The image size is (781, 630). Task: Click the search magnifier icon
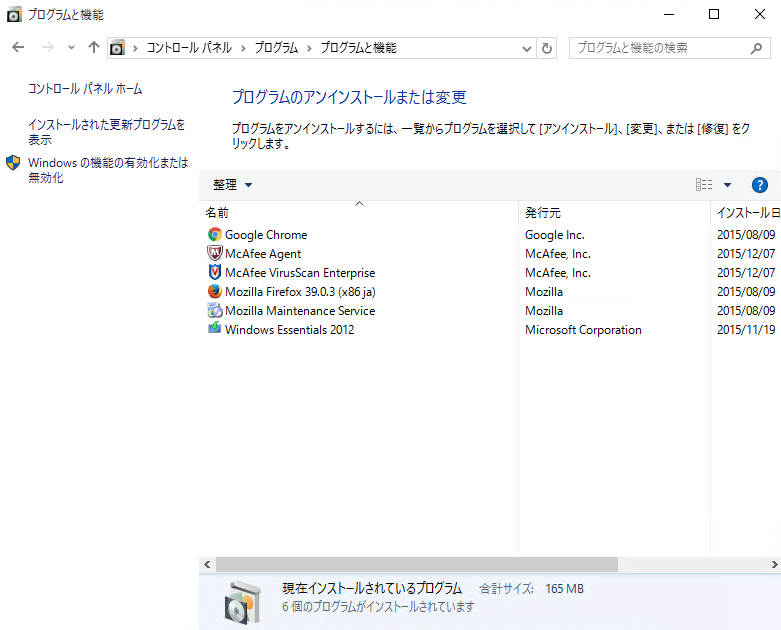tap(756, 48)
